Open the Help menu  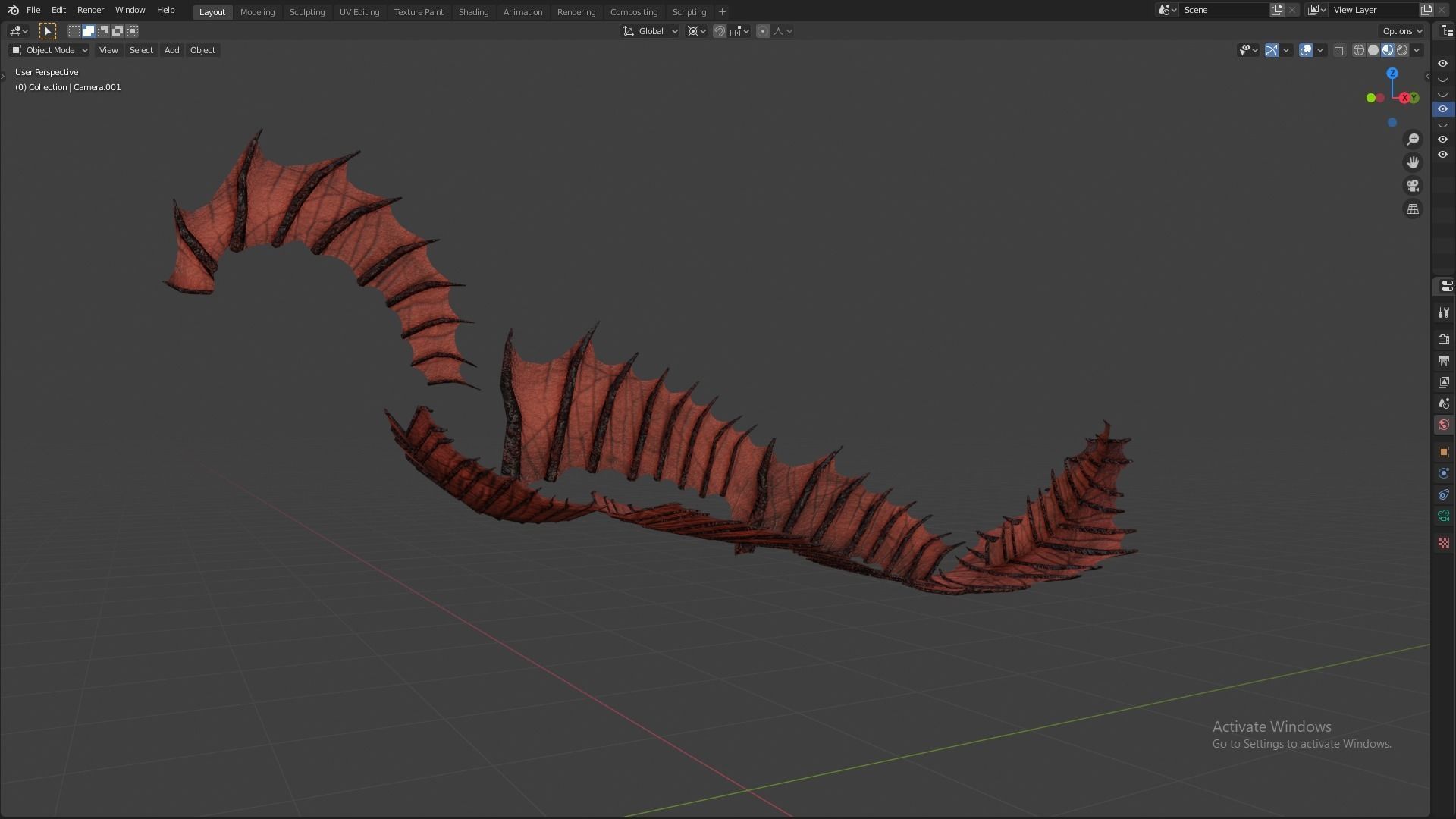[165, 10]
